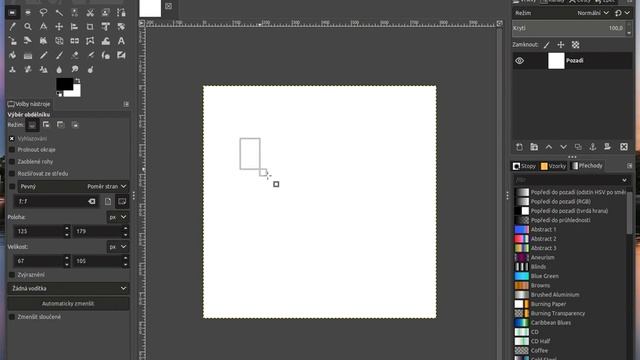Switch to the Vzorky tab
Viewport: 640px width, 360px height.
click(x=553, y=166)
